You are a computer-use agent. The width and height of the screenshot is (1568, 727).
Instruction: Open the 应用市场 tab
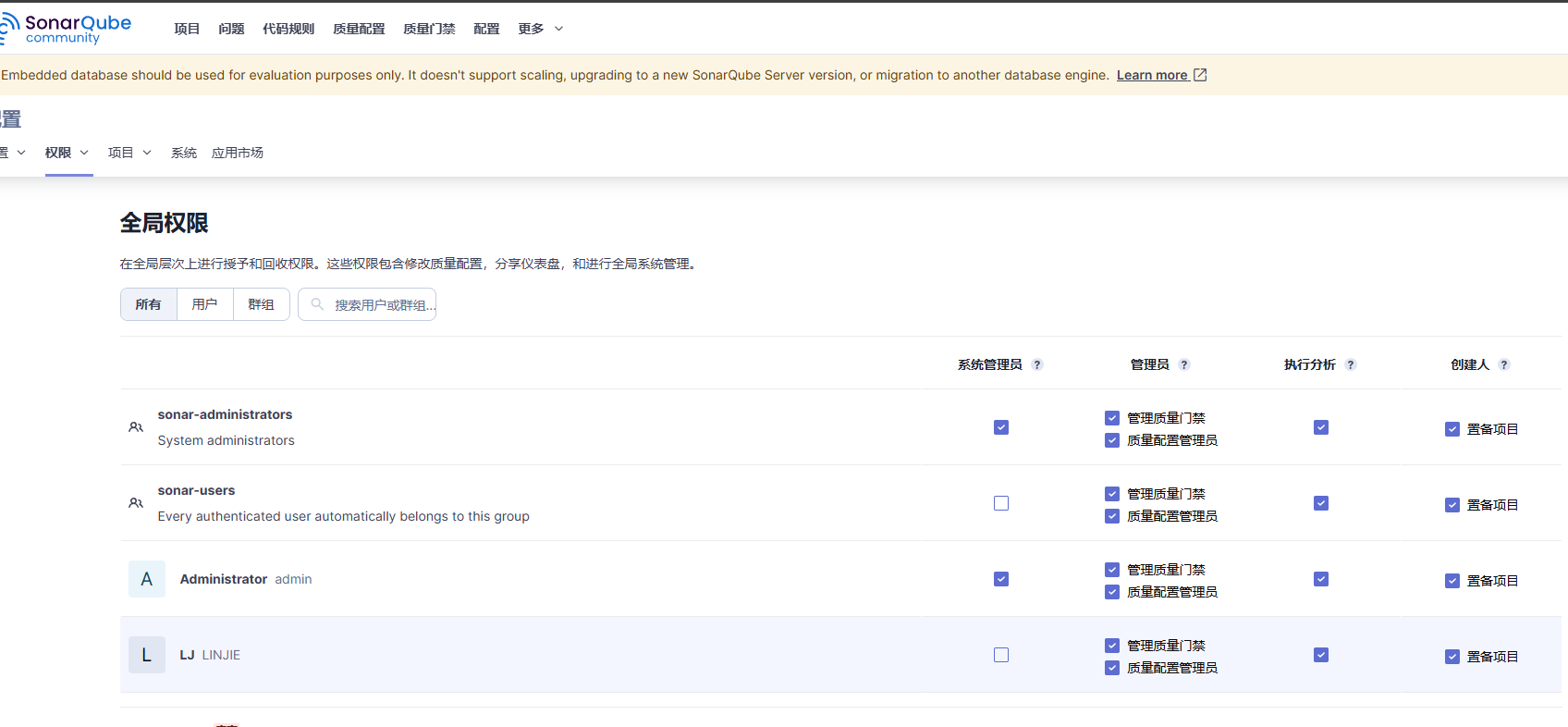point(238,153)
